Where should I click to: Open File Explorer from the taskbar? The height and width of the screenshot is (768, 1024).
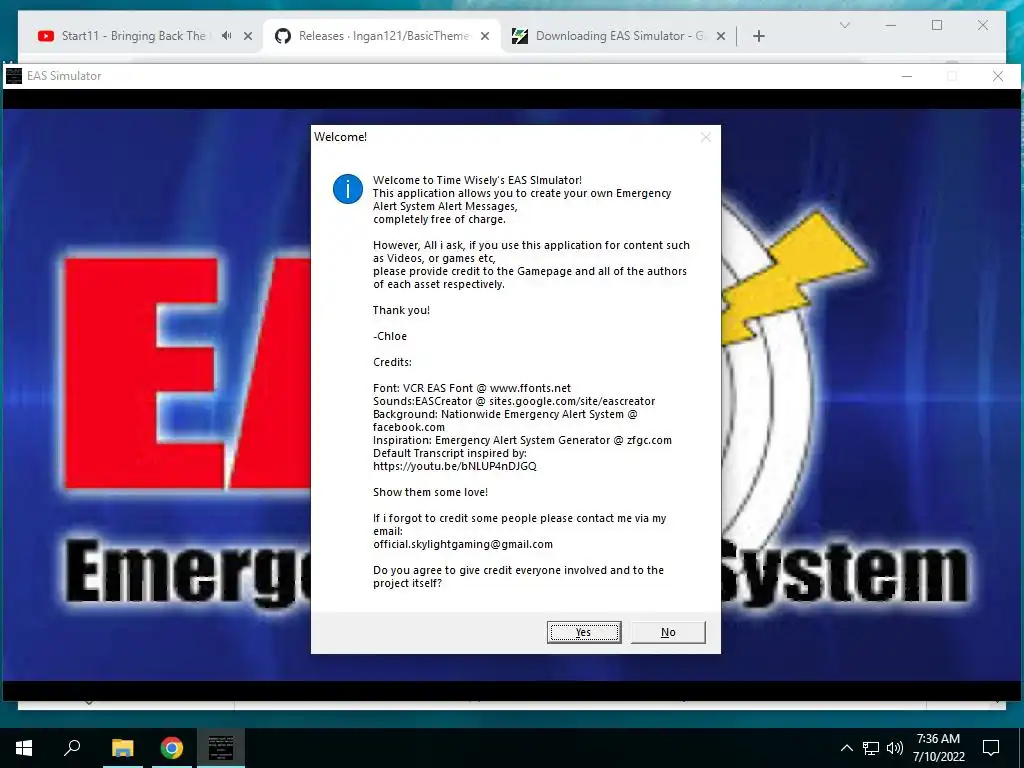(x=122, y=748)
